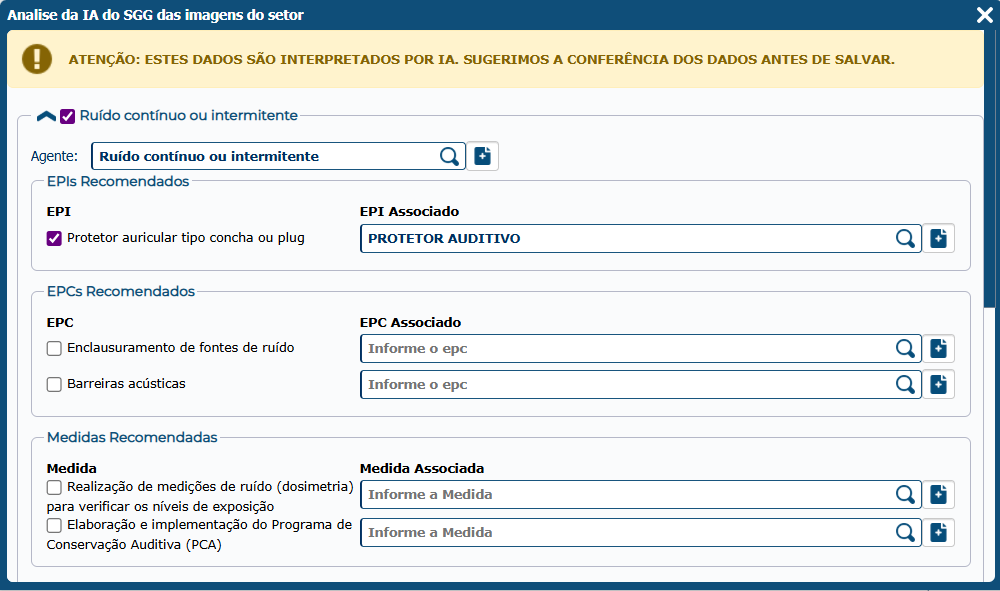The height and width of the screenshot is (591, 1000).
Task: Click add icon for Enclausuramento EPC row
Action: [938, 348]
